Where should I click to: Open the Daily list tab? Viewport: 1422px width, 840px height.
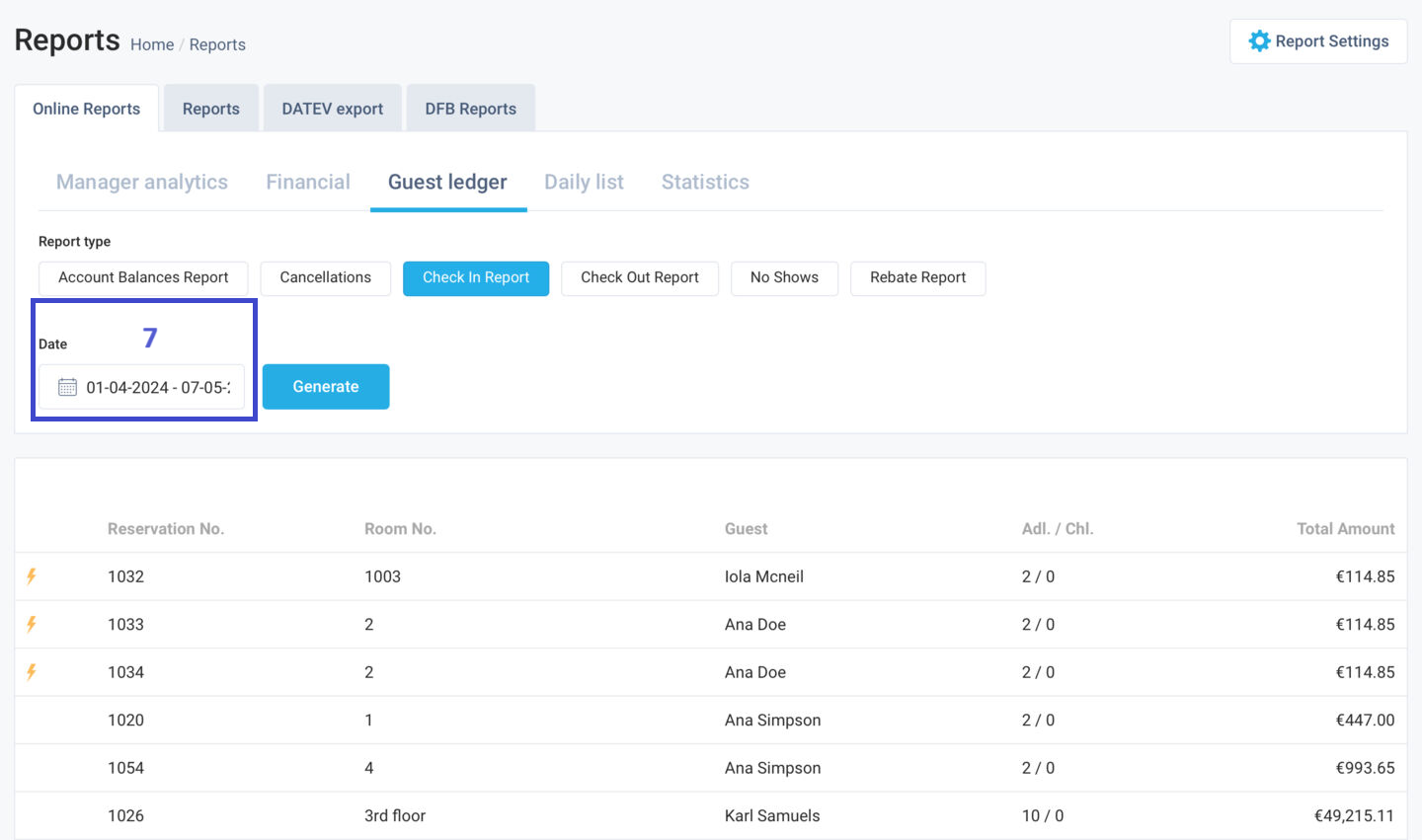click(x=584, y=182)
